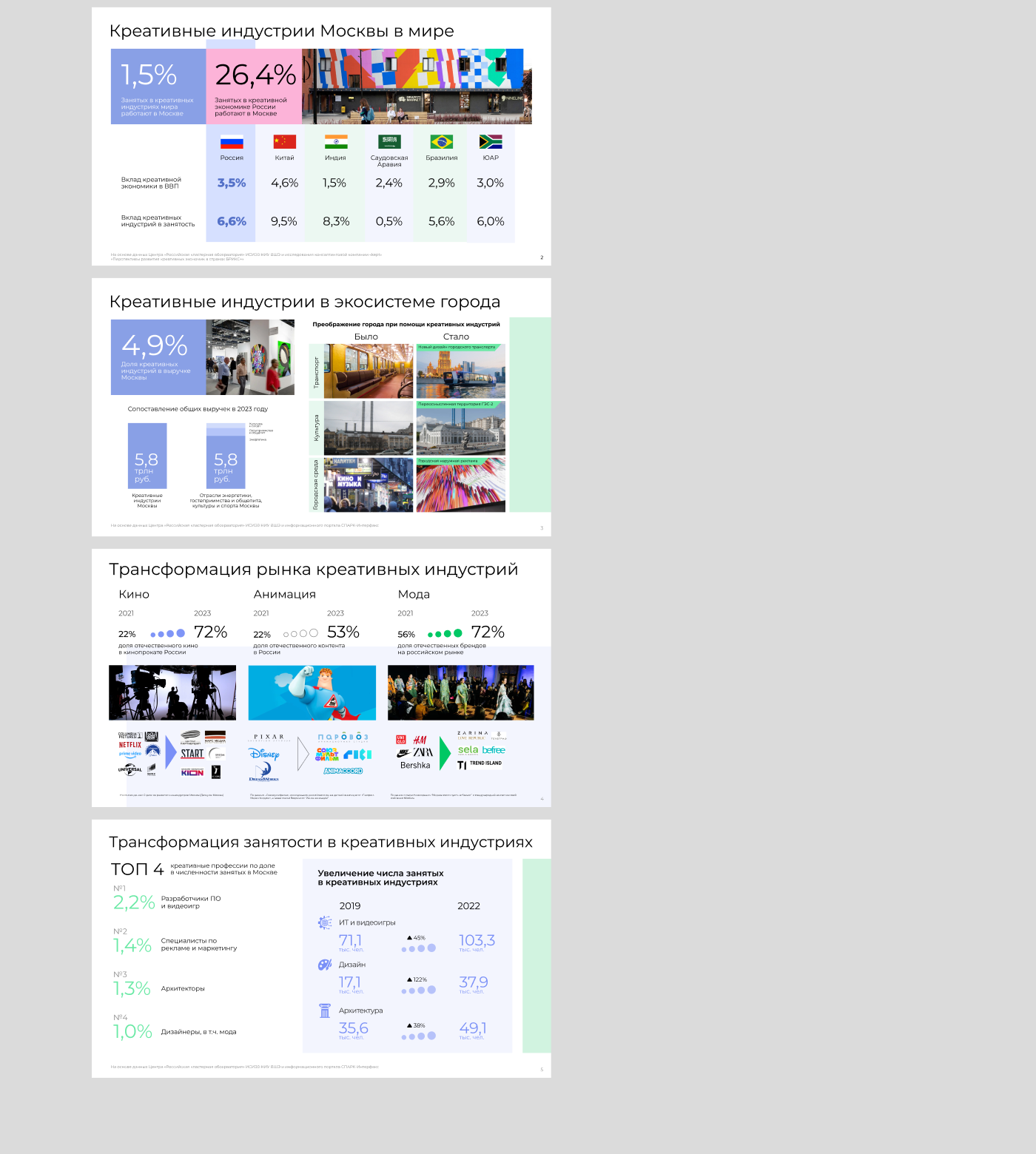Click the fashion show runway photo

pos(460,692)
